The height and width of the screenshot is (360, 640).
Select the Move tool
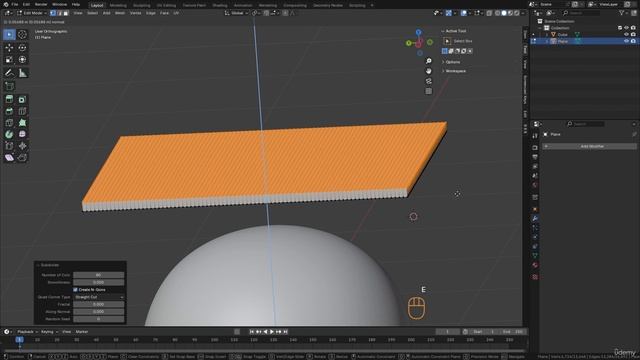tap(9, 48)
